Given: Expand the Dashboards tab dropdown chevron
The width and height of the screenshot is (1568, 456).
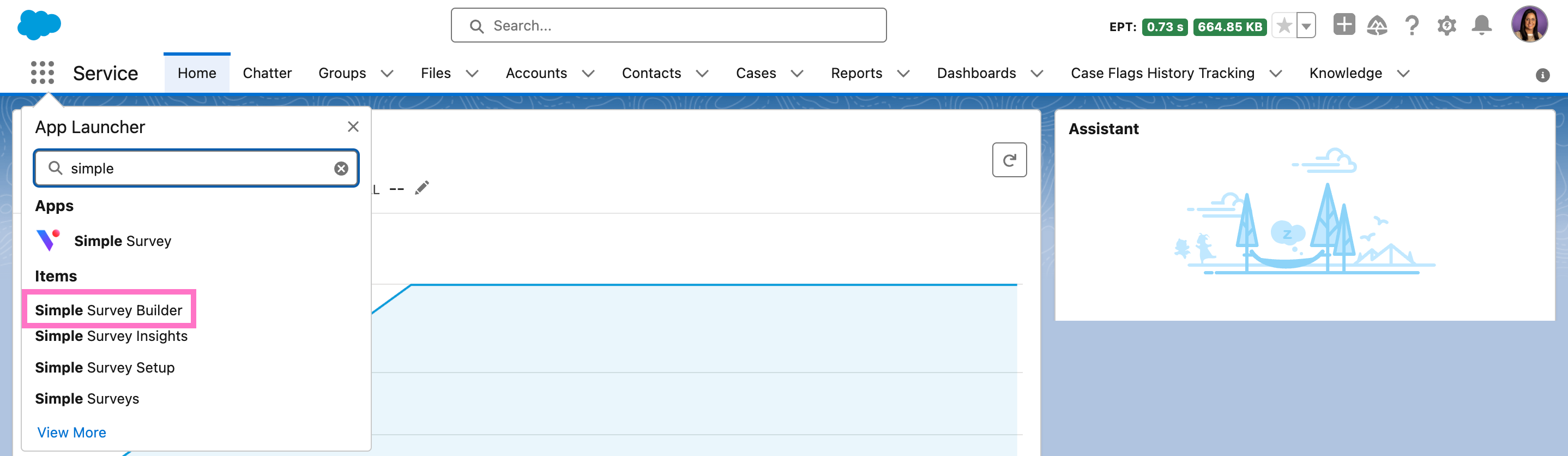Looking at the screenshot, I should click(1037, 74).
